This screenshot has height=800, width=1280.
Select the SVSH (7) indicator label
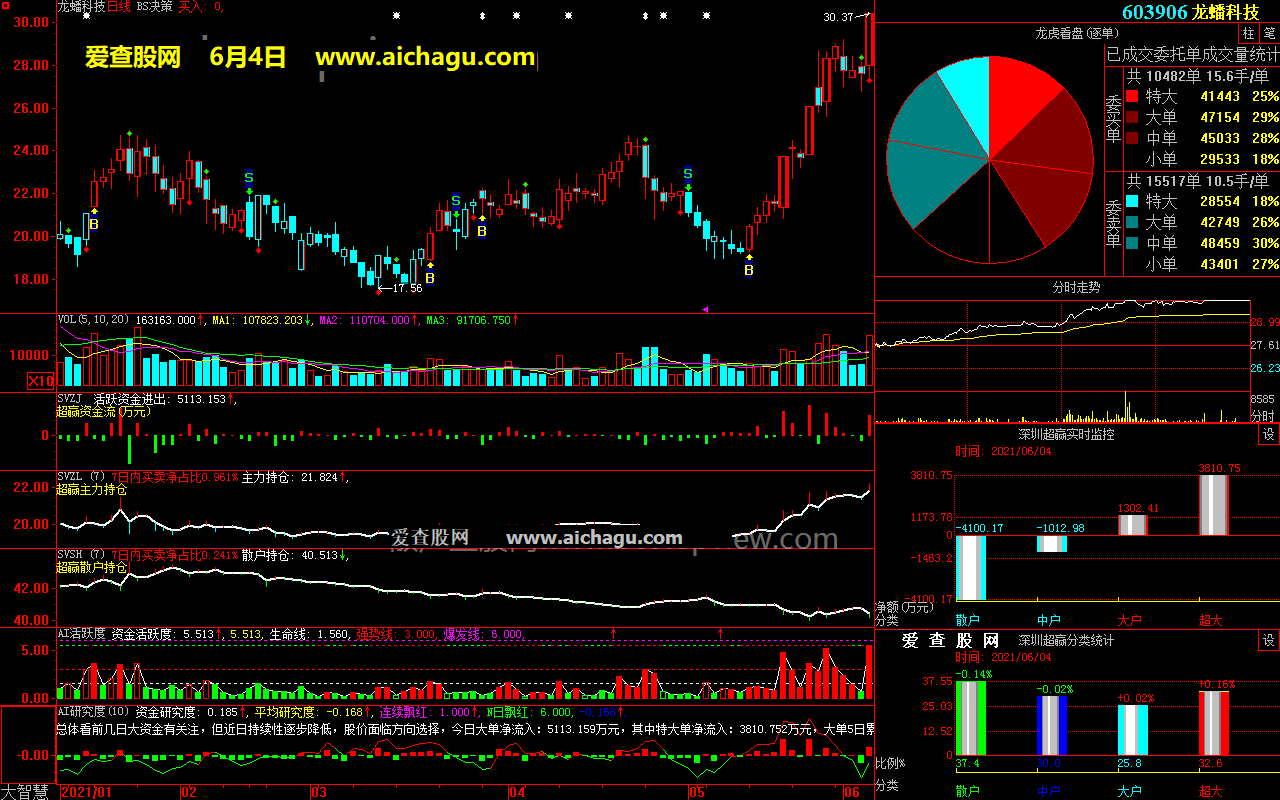pyautogui.click(x=81, y=555)
